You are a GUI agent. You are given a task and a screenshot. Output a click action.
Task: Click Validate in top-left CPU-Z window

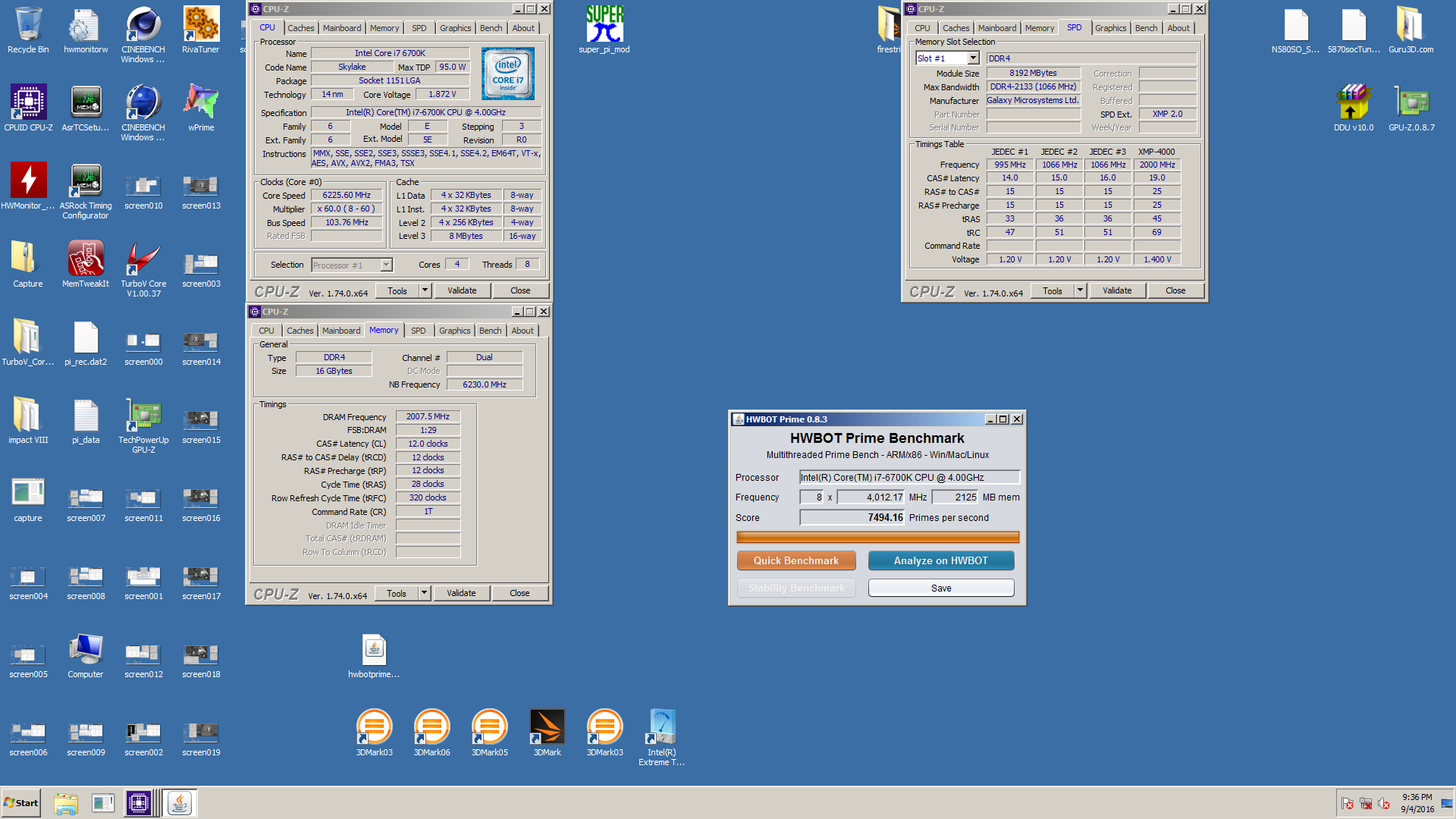pyautogui.click(x=462, y=290)
